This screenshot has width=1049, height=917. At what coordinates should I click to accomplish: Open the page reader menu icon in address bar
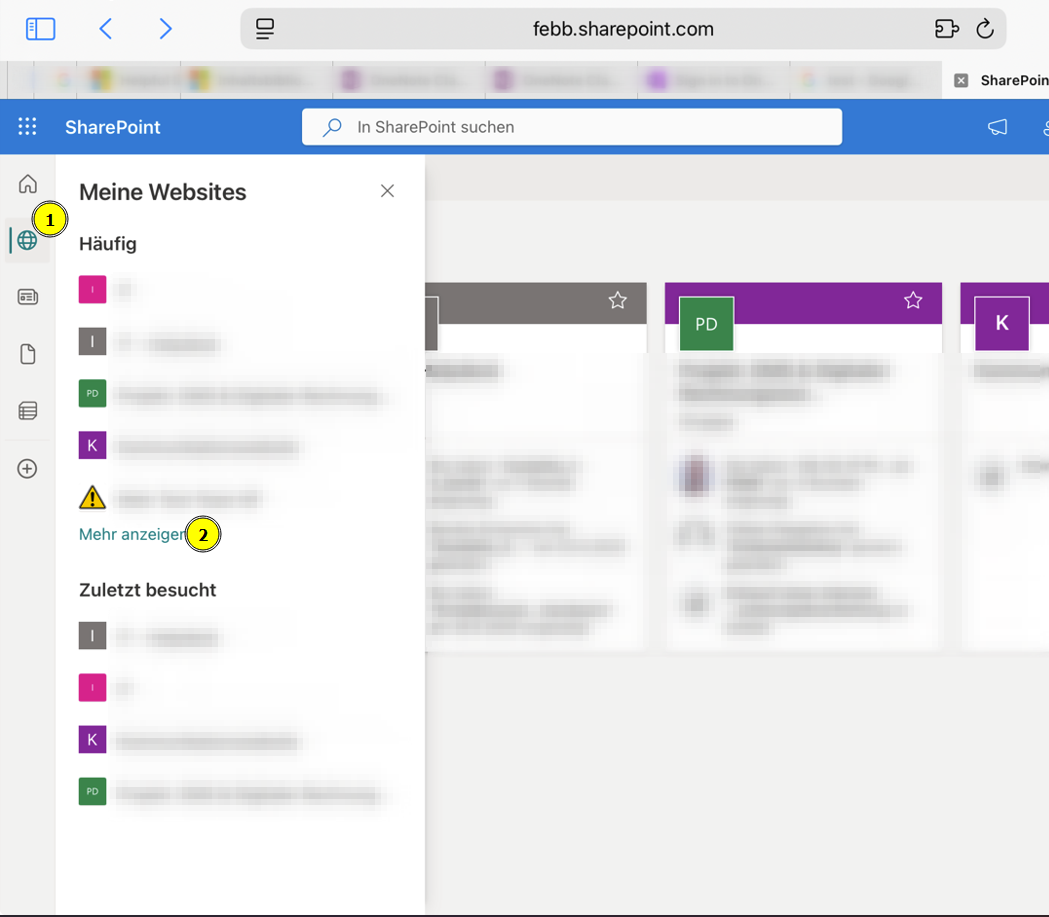[x=265, y=29]
